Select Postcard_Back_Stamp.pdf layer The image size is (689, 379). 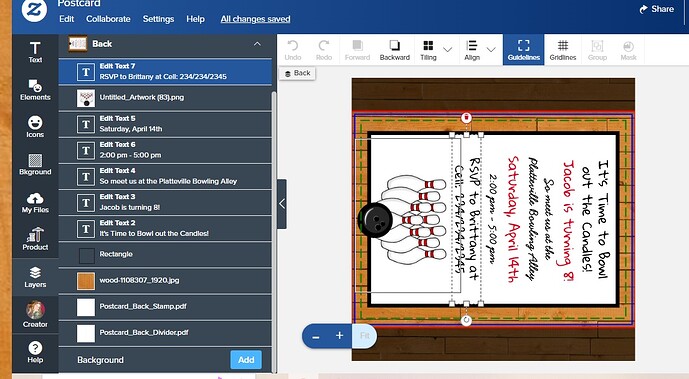pos(165,307)
